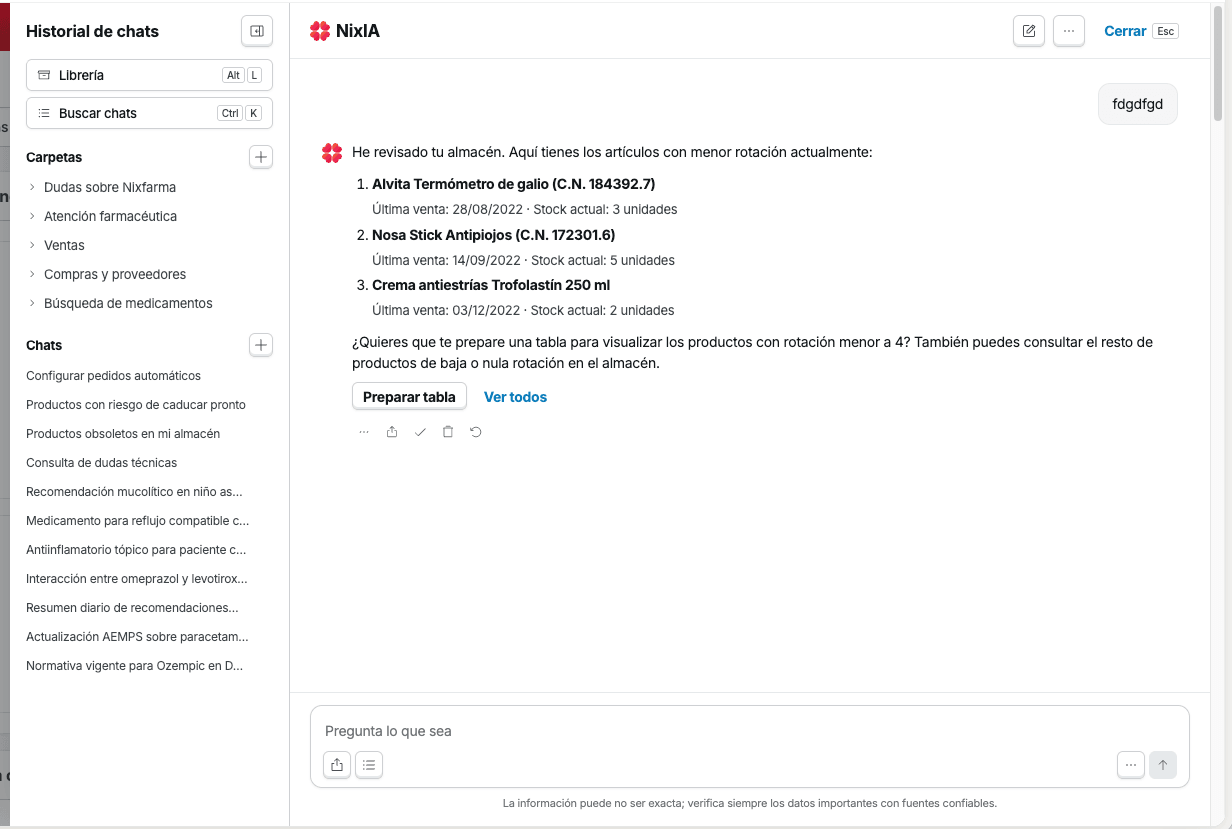Open chat Configurar pedidos automáticos
Viewport: 1232px width, 829px height.
(x=114, y=376)
